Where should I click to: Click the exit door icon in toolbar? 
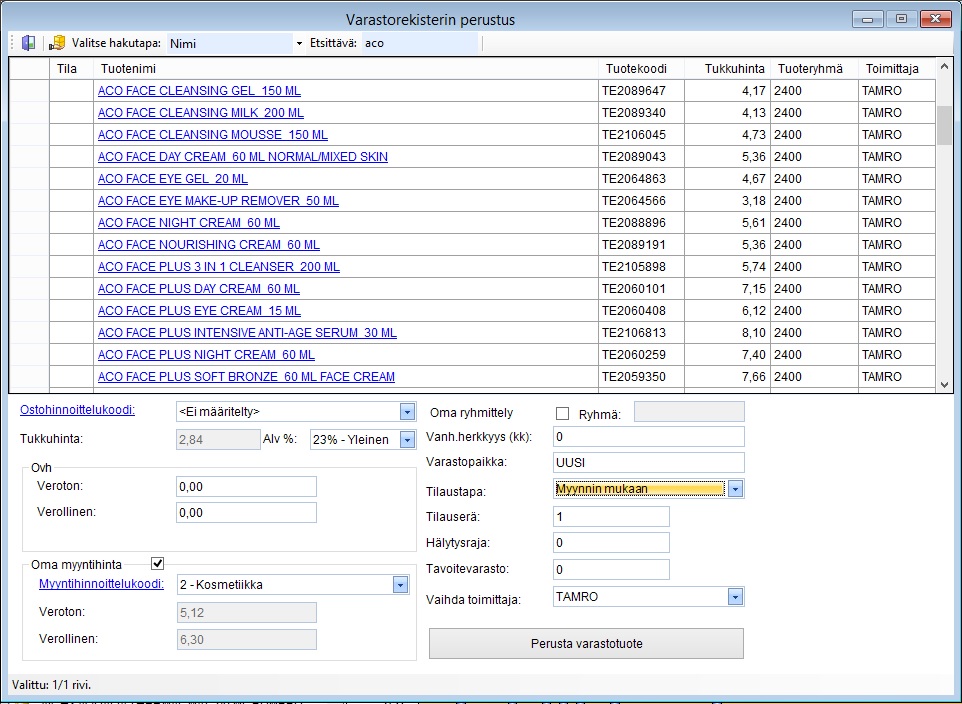point(28,43)
